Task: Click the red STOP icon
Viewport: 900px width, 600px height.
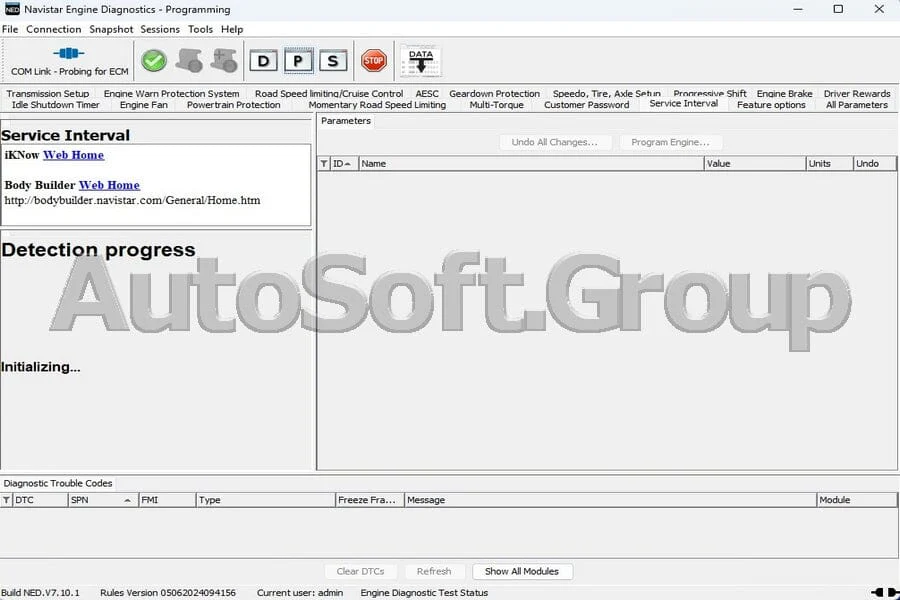Action: coord(374,60)
